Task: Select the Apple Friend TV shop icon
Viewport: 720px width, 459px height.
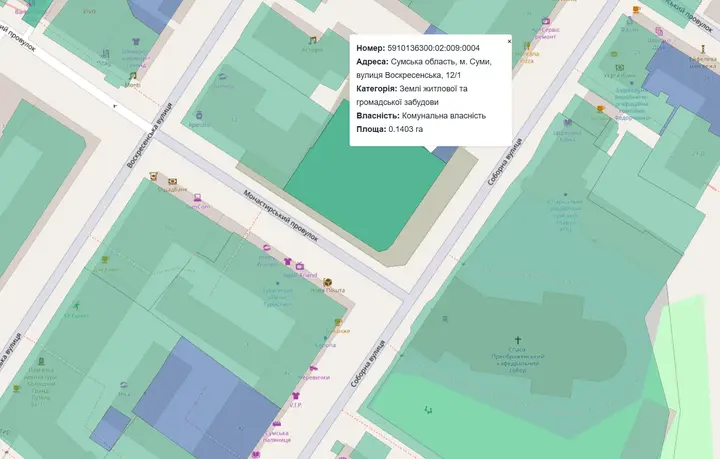Action: pos(300,266)
